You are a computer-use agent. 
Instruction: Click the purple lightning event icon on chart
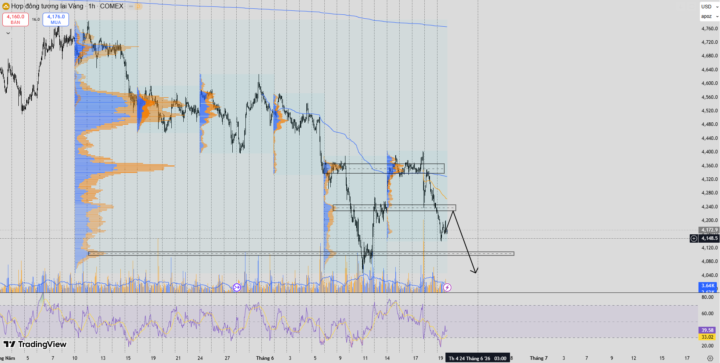pyautogui.click(x=447, y=287)
